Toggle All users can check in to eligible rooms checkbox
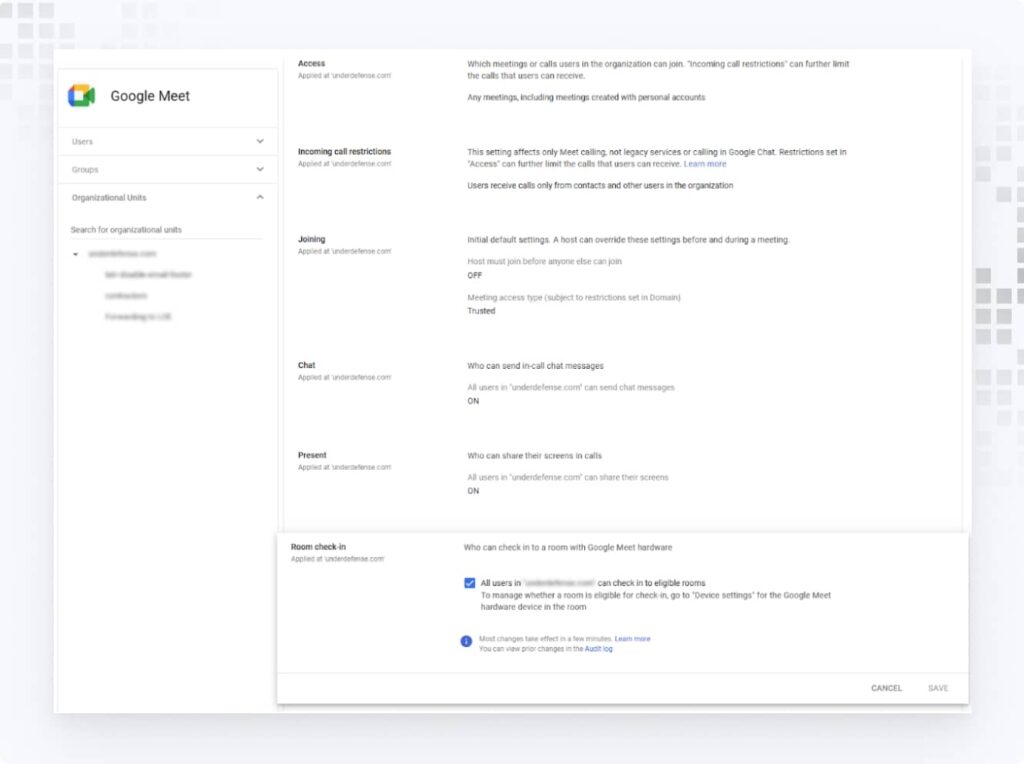This screenshot has height=764, width=1024. click(470, 582)
